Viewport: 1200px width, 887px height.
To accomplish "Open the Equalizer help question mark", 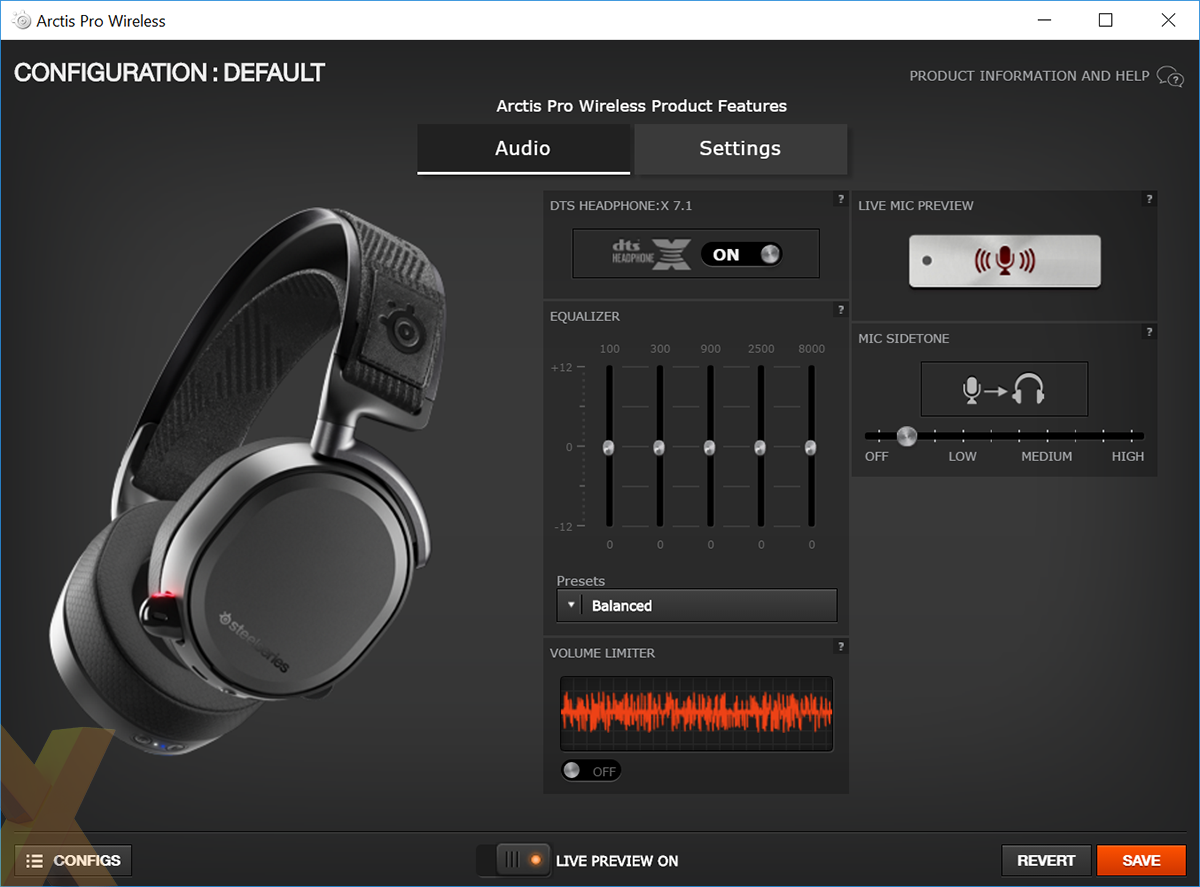I will tap(841, 310).
